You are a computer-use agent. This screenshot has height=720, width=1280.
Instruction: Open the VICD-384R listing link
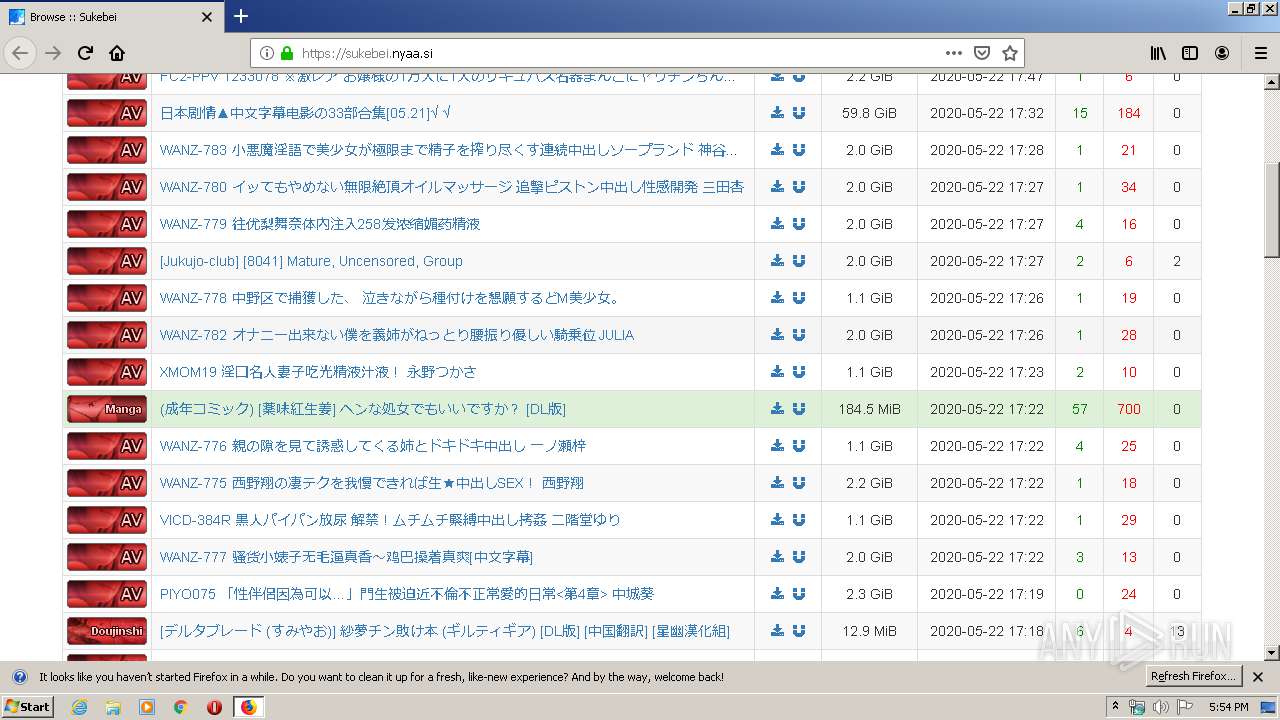(390, 520)
